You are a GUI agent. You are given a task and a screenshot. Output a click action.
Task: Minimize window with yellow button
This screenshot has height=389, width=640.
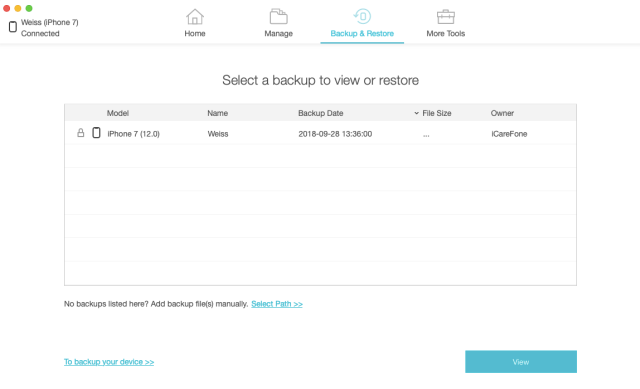click(18, 8)
